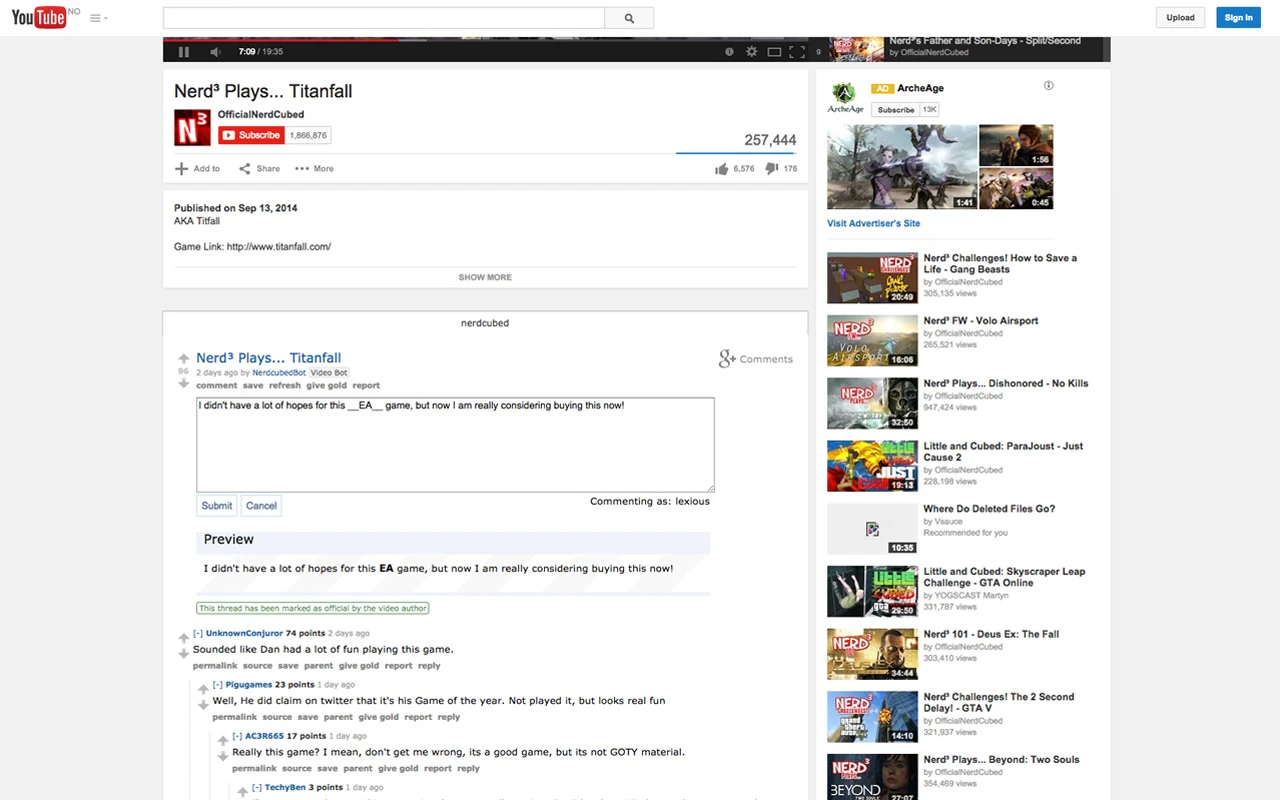
Task: Open permalink for Pigugames' comment
Action: tap(235, 717)
